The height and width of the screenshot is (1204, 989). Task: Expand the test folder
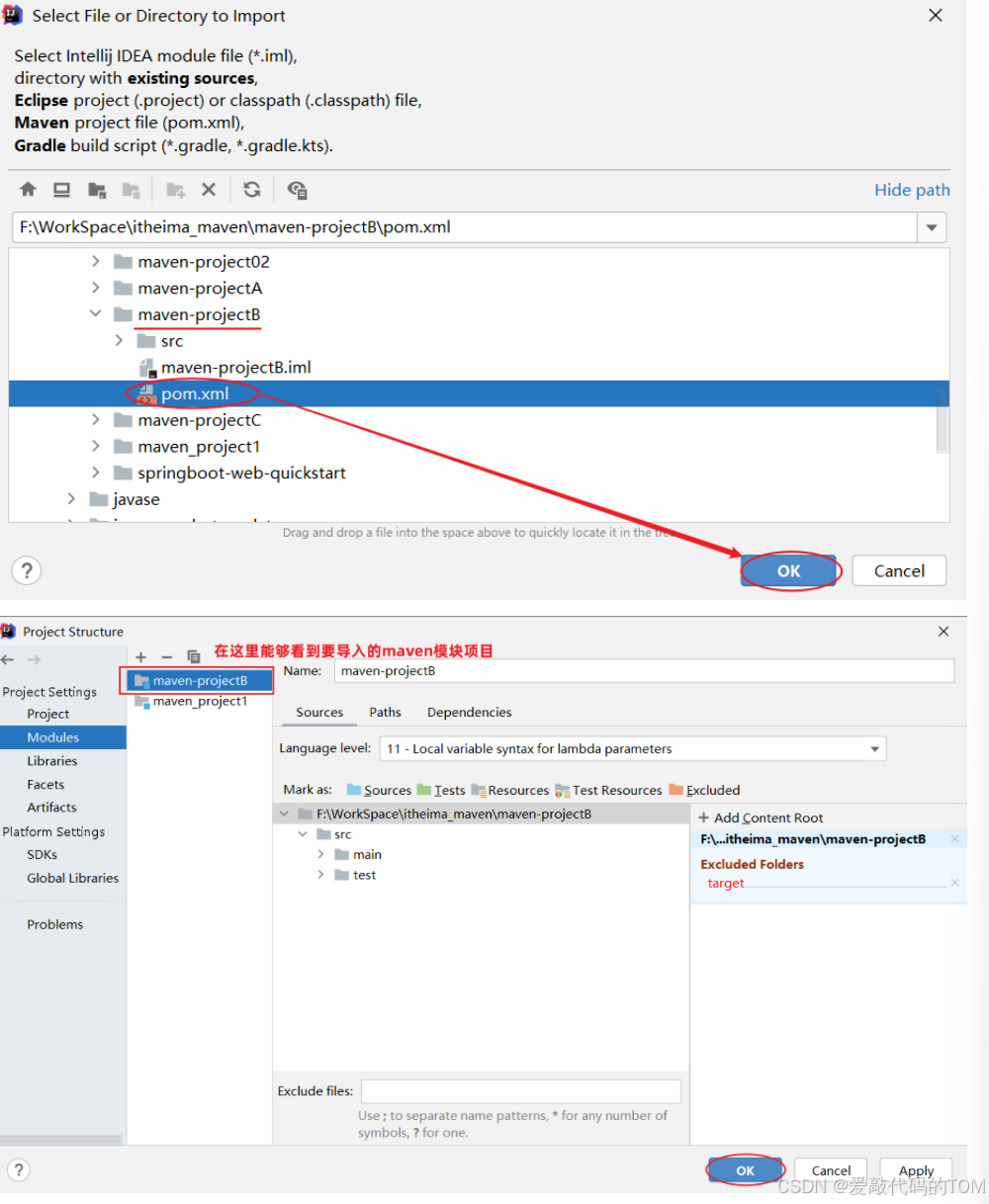coord(320,875)
